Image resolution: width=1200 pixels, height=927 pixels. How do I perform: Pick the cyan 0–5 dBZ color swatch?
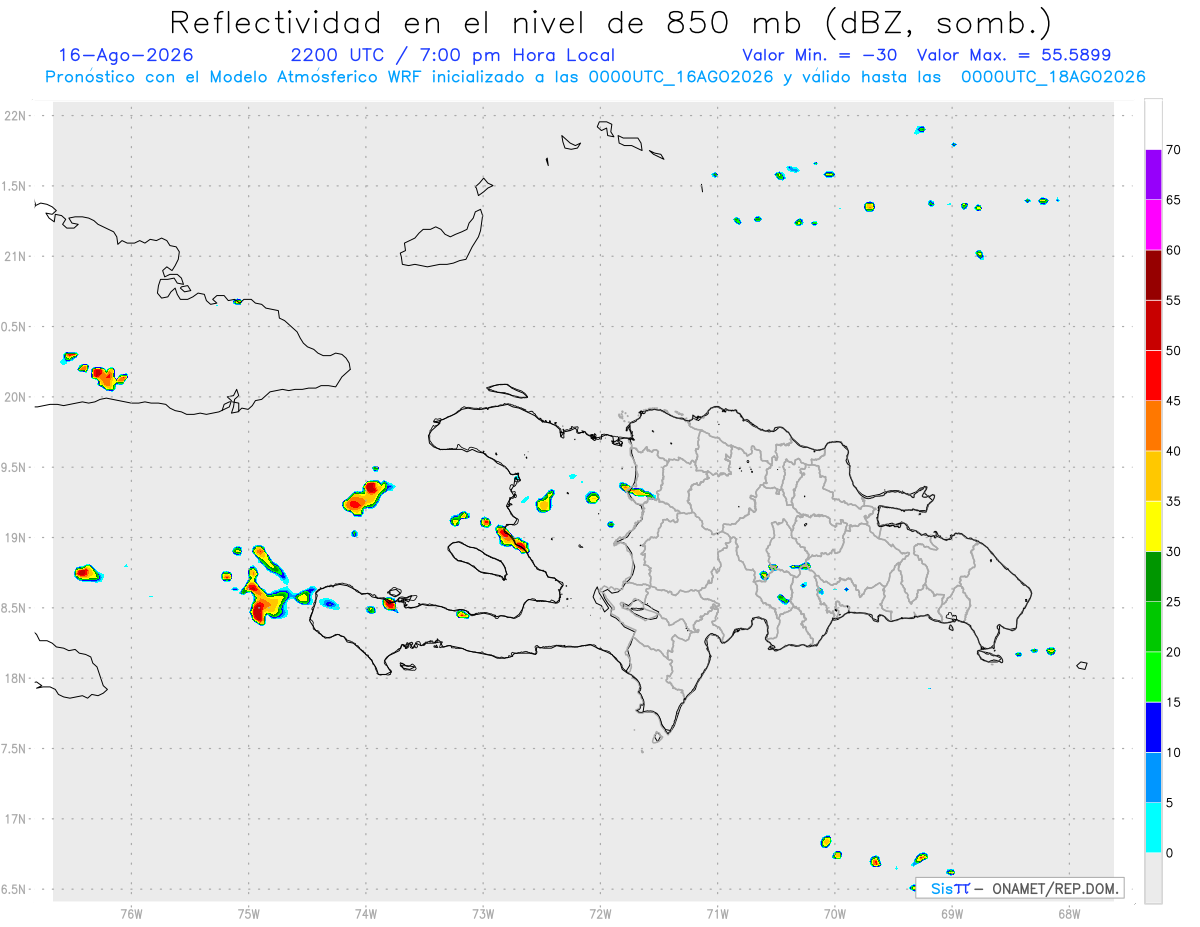(x=1153, y=828)
